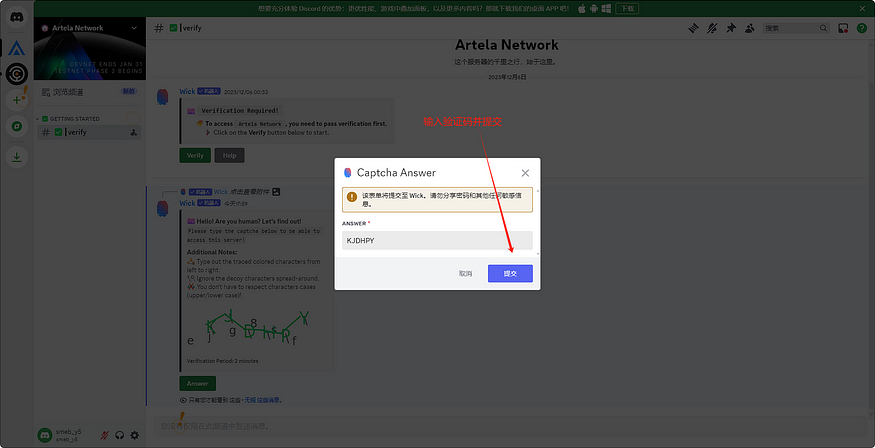Screen dimensions: 875x448
Task: Show the Member List icon
Action: pyautogui.click(x=749, y=28)
